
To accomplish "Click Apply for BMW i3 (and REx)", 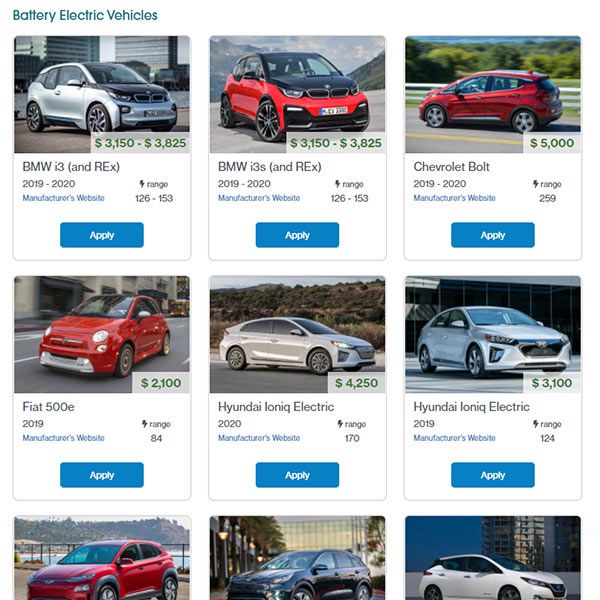I will tap(102, 235).
